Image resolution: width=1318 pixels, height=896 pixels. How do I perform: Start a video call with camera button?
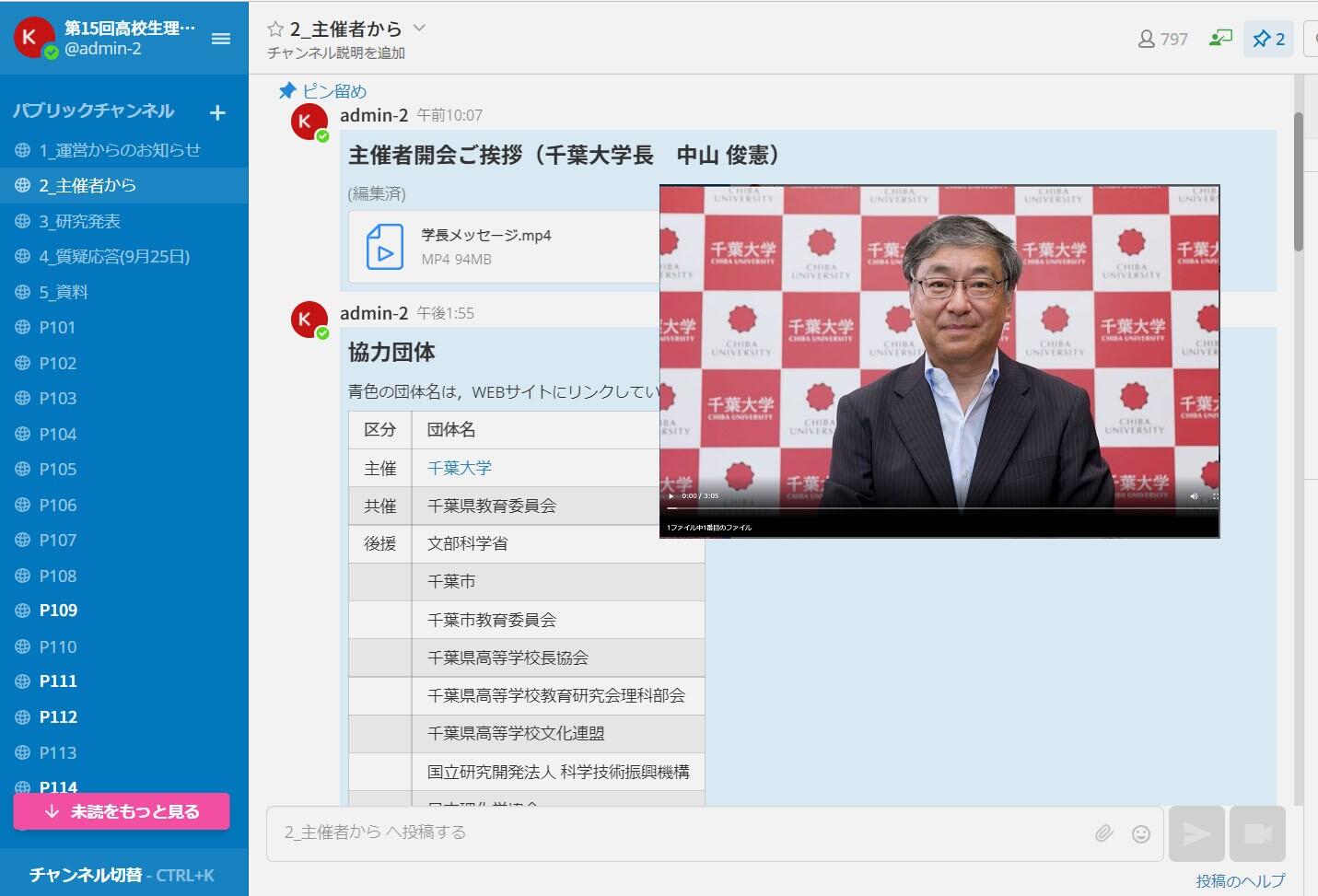1257,834
